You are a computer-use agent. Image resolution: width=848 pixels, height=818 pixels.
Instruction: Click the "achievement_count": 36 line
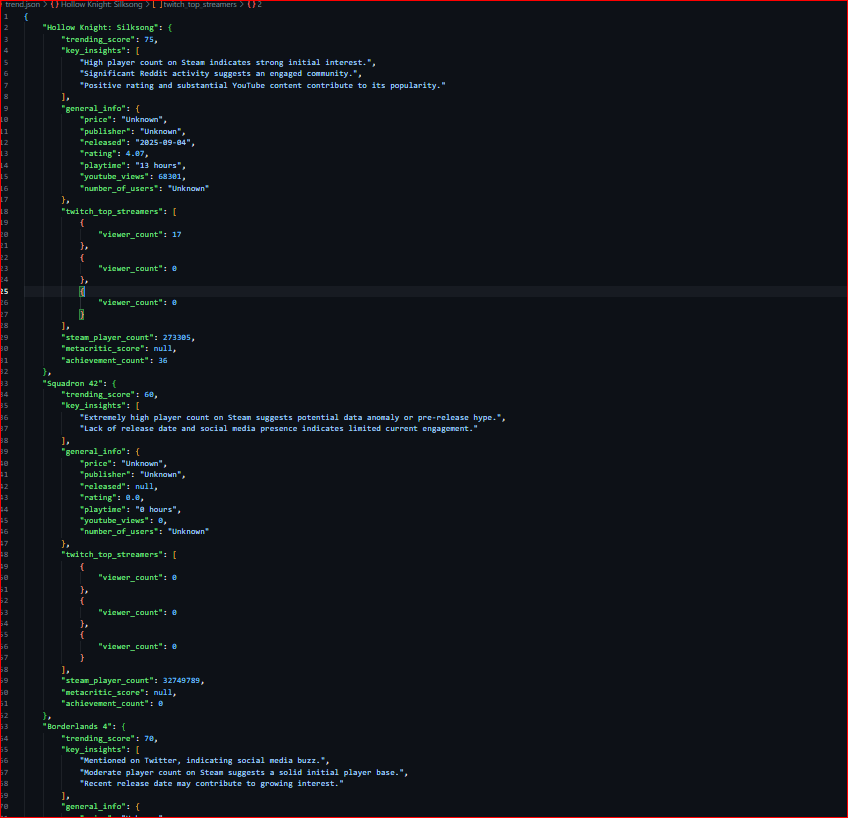pos(114,361)
